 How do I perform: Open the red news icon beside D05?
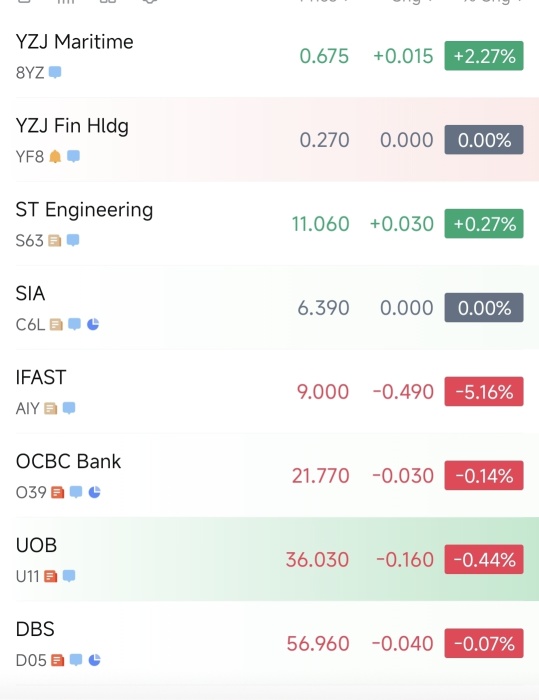click(58, 660)
